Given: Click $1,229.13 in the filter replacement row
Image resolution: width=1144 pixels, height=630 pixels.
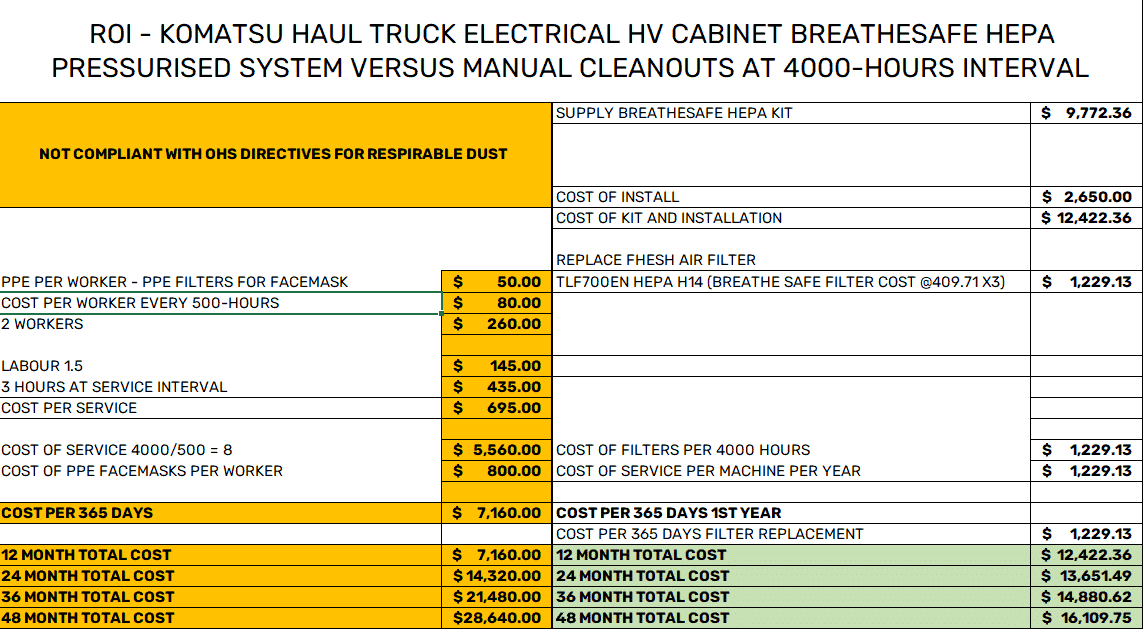Looking at the screenshot, I should (1086, 534).
